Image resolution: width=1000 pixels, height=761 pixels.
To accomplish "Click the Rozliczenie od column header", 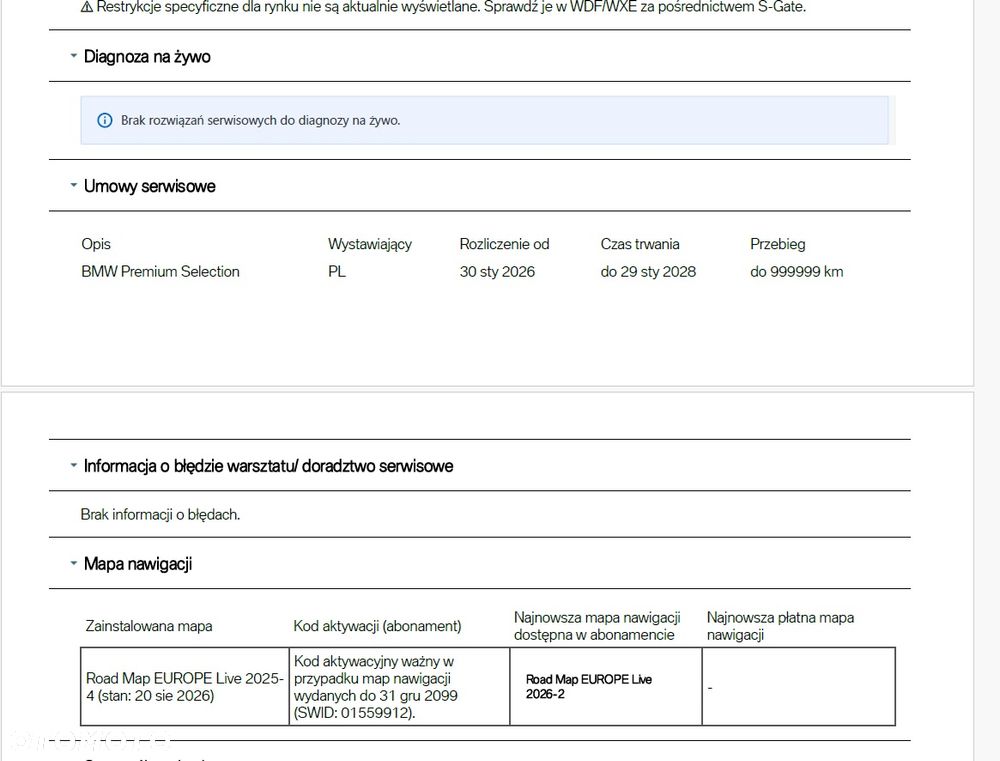I will click(504, 244).
